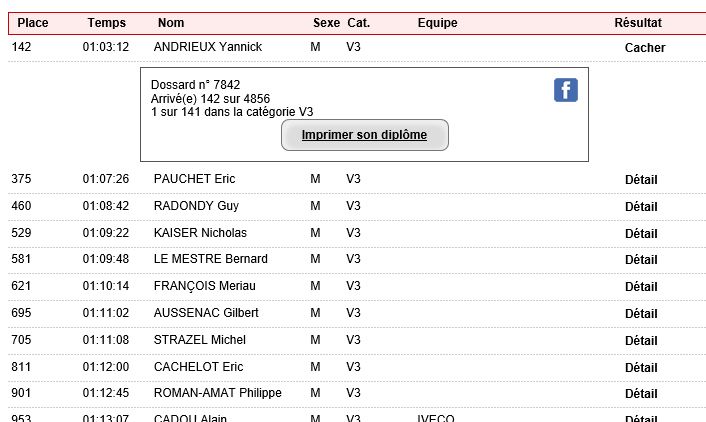This screenshot has height=422, width=706.
Task: Click the Nom column header
Action: tap(171, 23)
